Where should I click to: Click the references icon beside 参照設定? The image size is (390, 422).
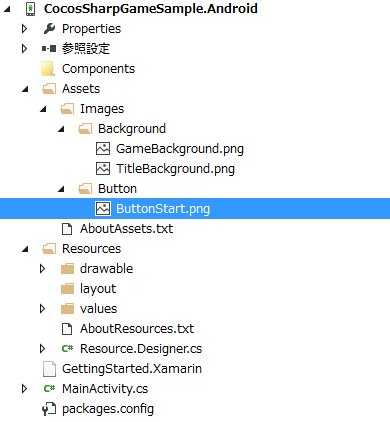click(49, 49)
